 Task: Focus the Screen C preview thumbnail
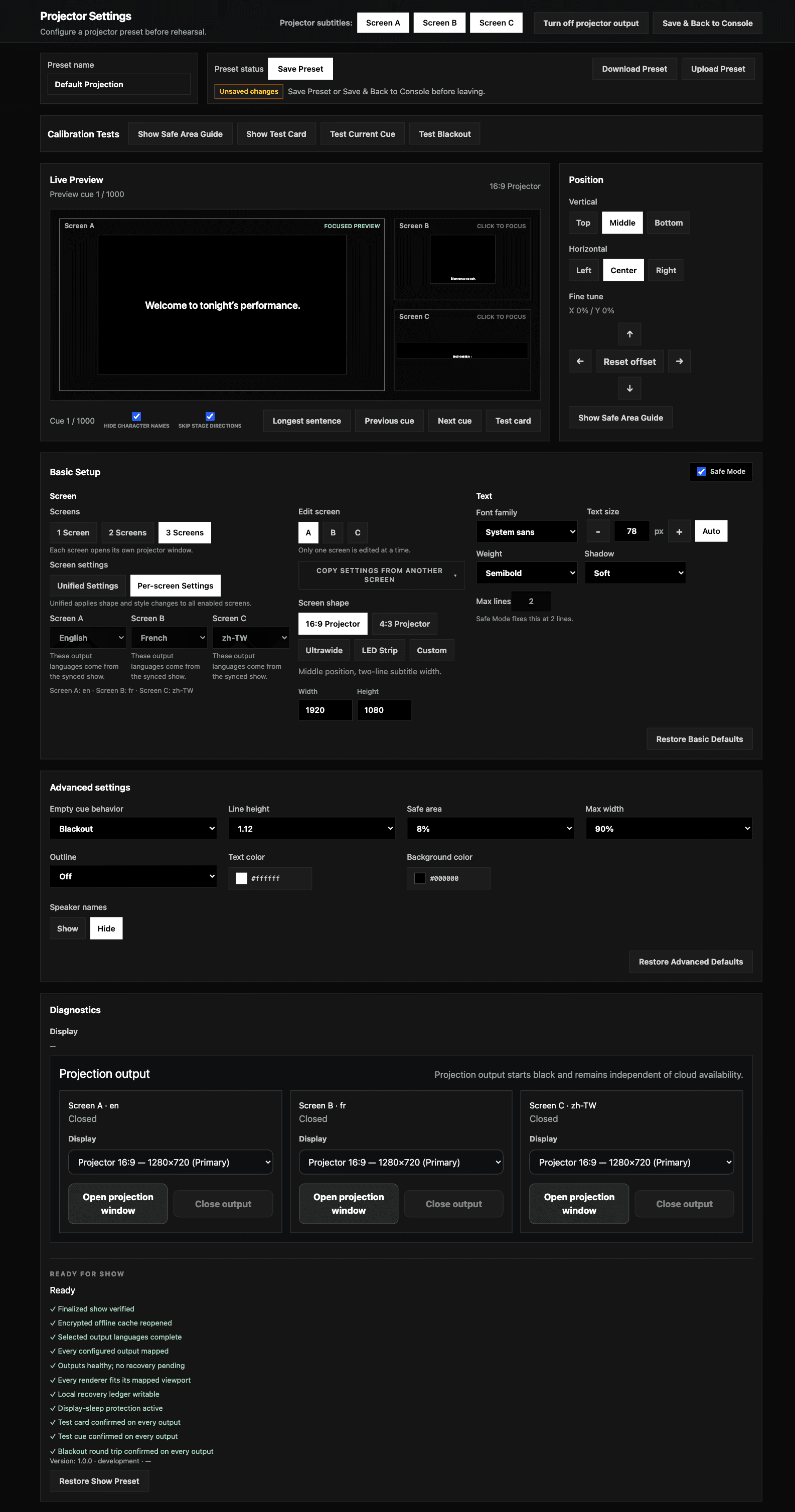click(x=462, y=350)
